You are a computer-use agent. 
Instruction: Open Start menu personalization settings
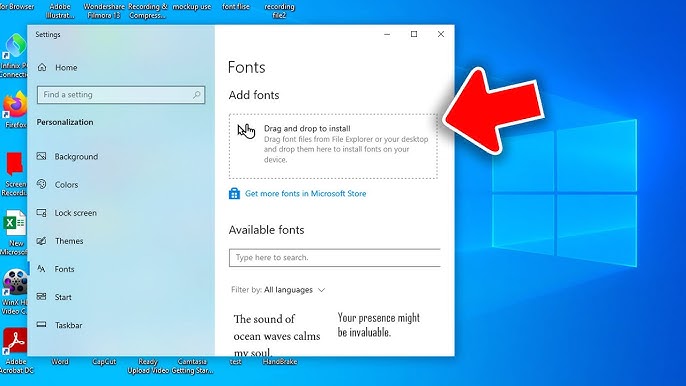pyautogui.click(x=63, y=297)
